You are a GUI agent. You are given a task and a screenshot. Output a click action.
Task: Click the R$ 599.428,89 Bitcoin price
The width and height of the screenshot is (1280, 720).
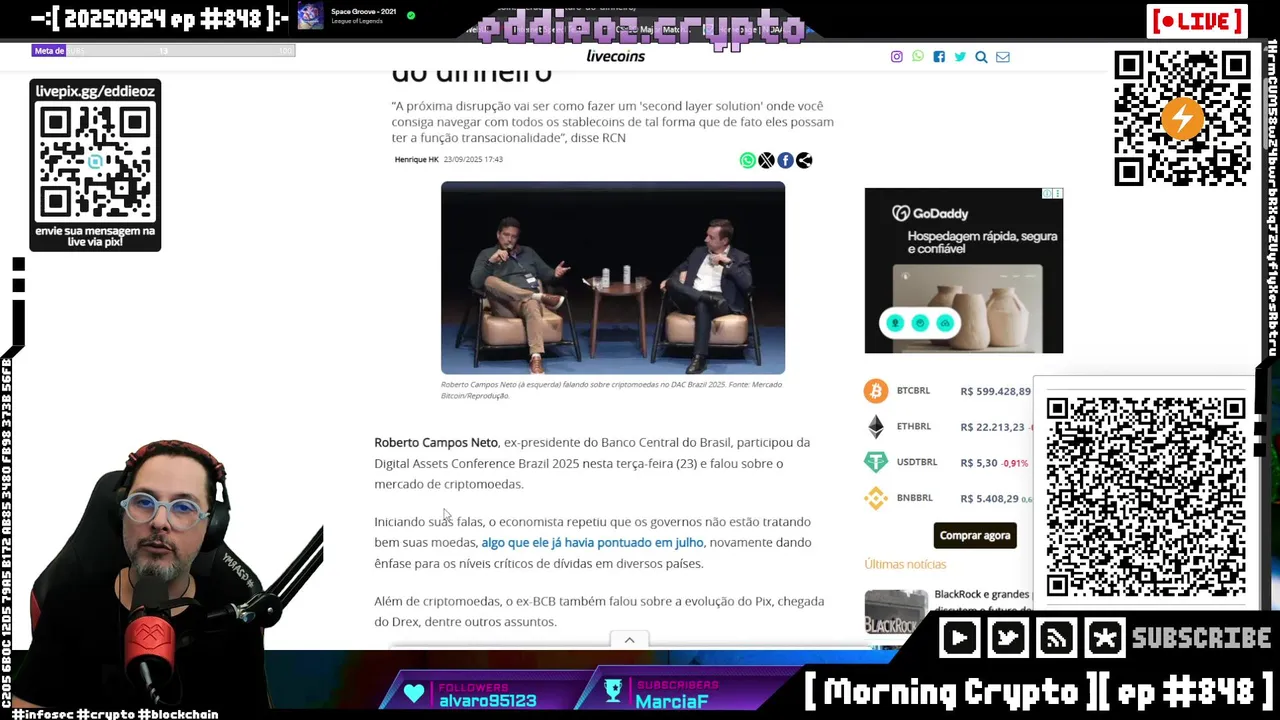tap(995, 391)
